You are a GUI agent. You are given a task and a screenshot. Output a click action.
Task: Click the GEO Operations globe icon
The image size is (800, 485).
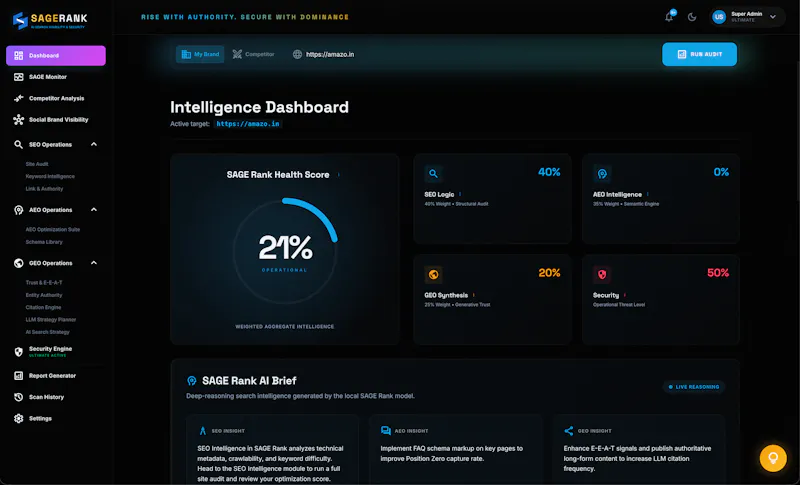(x=18, y=263)
